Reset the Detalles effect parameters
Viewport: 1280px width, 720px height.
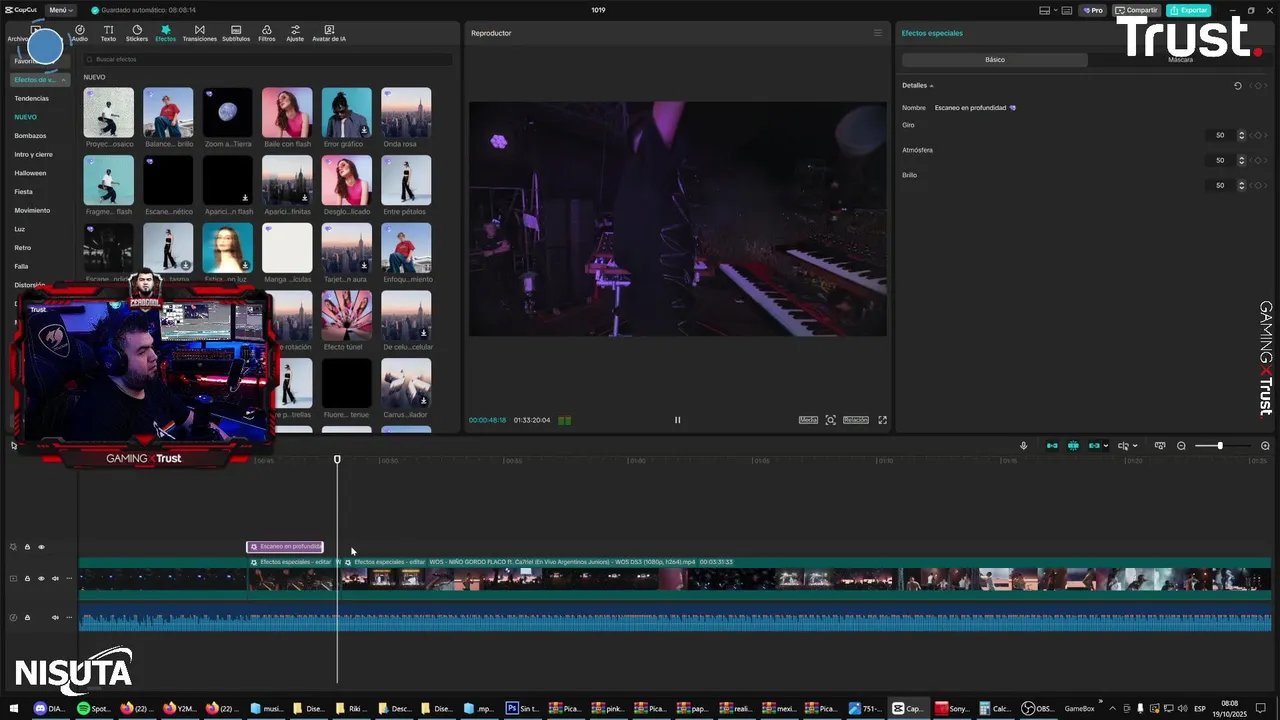(1237, 86)
